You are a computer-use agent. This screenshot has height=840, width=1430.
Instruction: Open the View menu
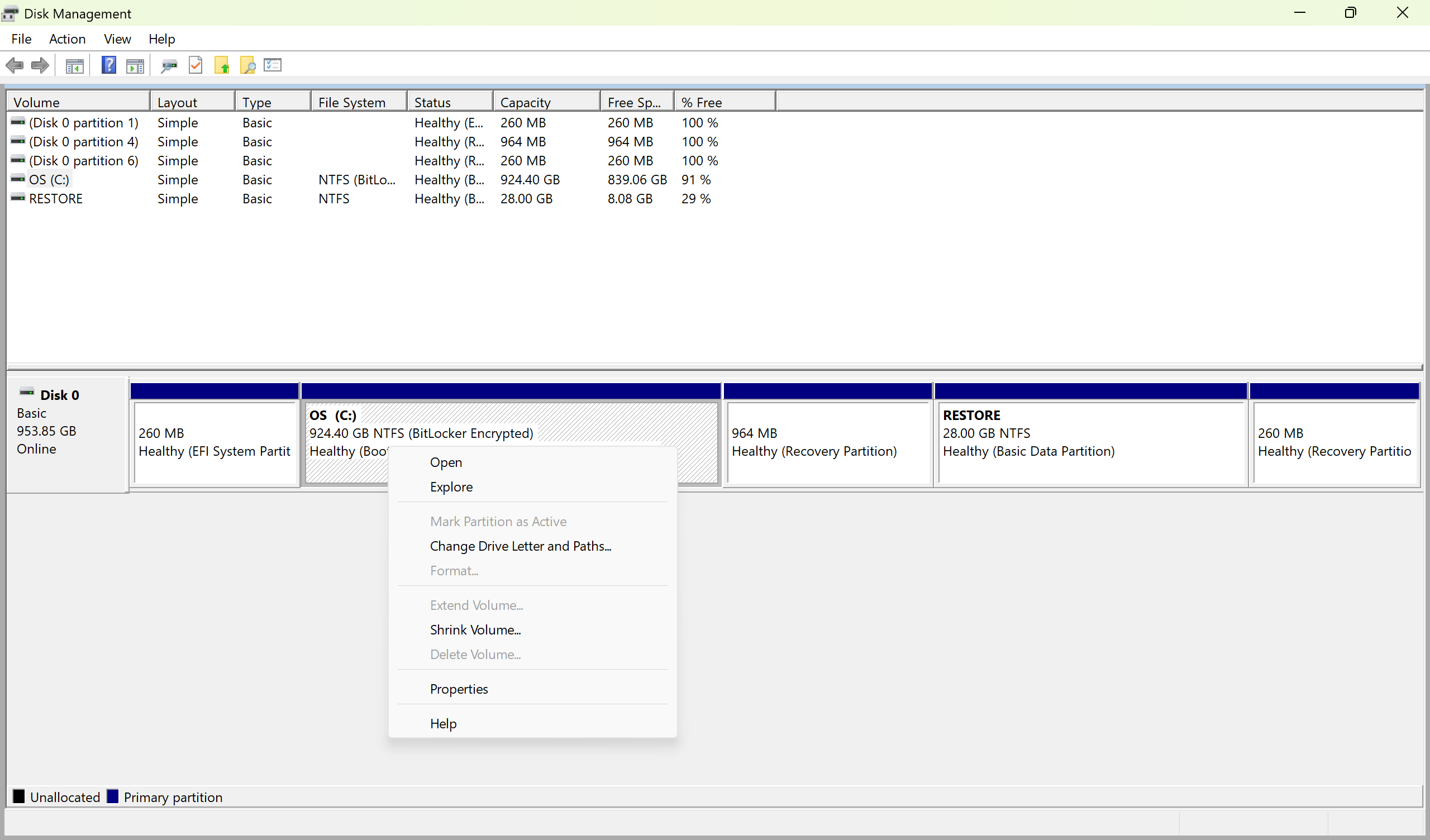tap(117, 39)
